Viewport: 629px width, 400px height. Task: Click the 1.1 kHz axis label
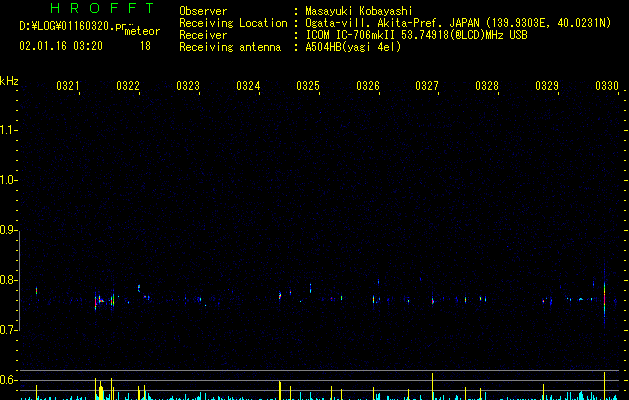click(8, 130)
